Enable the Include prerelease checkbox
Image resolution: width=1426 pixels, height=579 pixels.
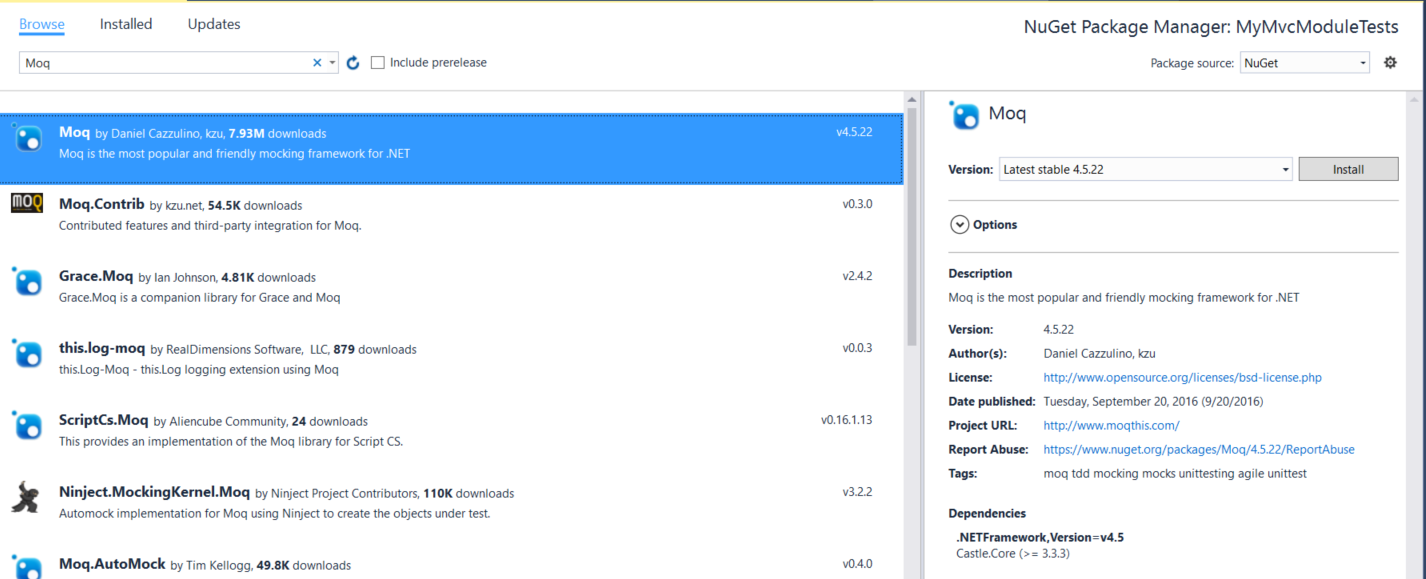[377, 62]
